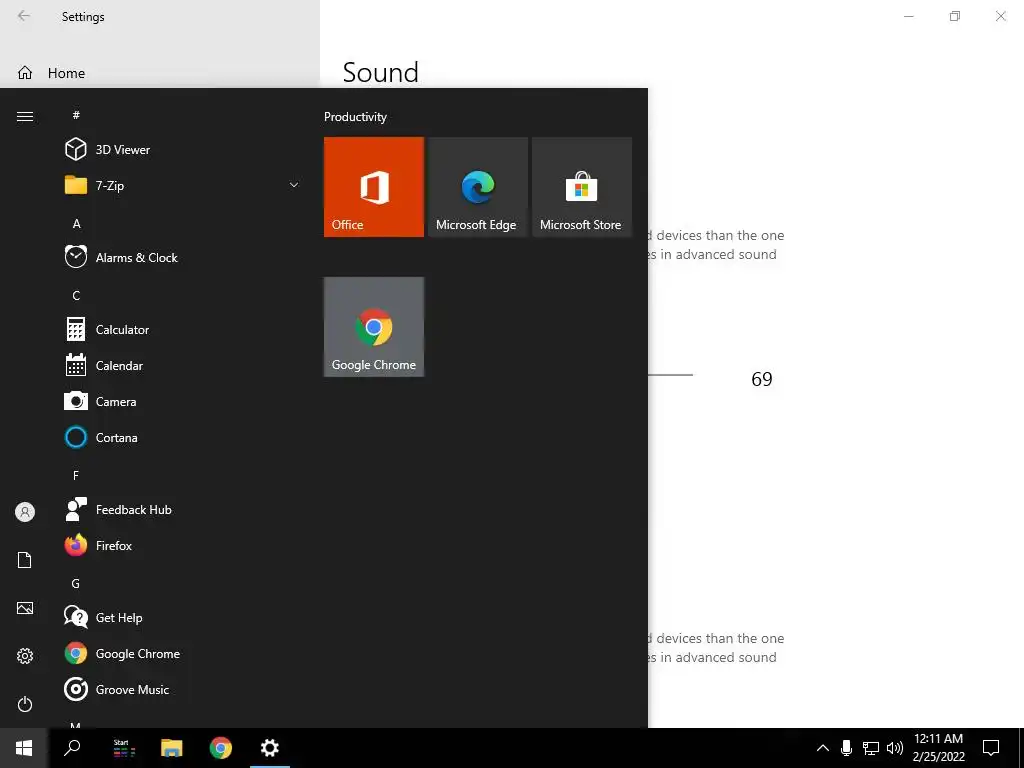Click the Sound page heading
Image resolution: width=1024 pixels, height=768 pixels.
[381, 72]
